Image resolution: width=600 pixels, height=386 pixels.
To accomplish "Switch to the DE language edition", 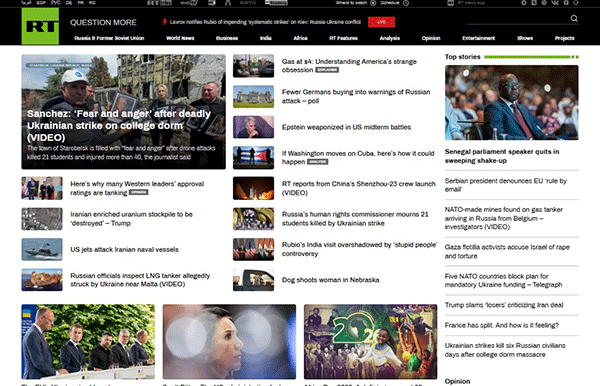I will pos(69,3).
